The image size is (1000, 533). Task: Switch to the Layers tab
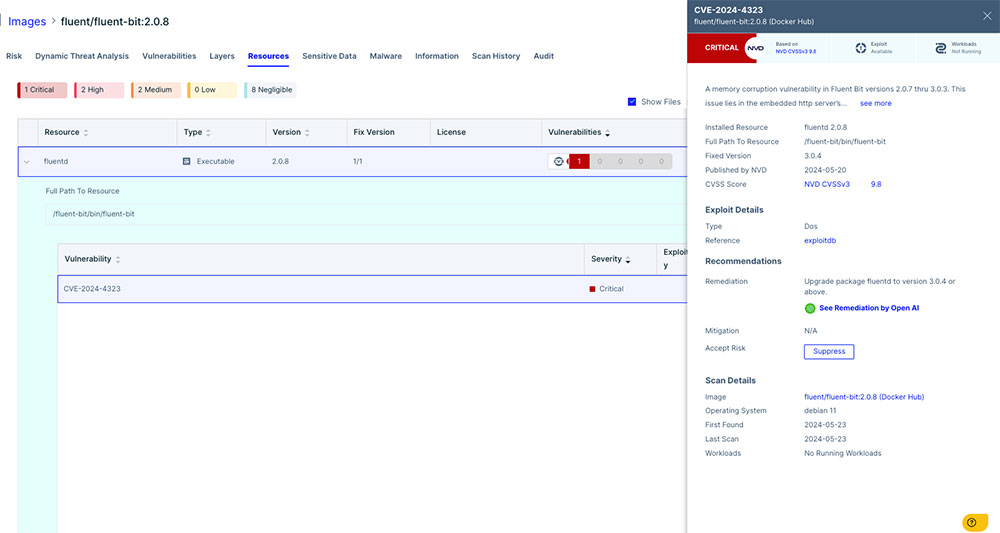pyautogui.click(x=222, y=56)
